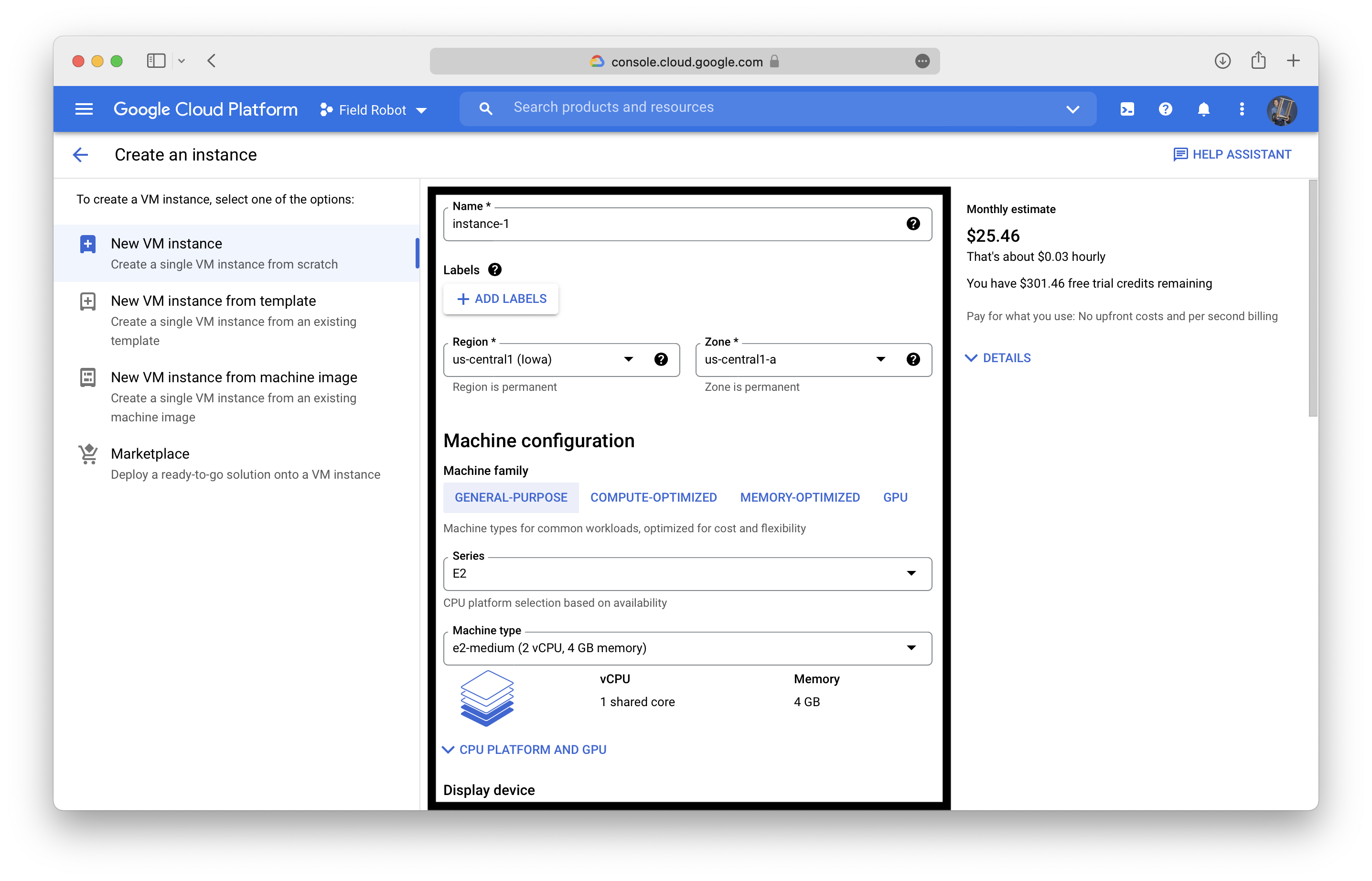Click the free trial credits remaining text
Viewport: 1372px width, 881px height.
click(x=1089, y=284)
